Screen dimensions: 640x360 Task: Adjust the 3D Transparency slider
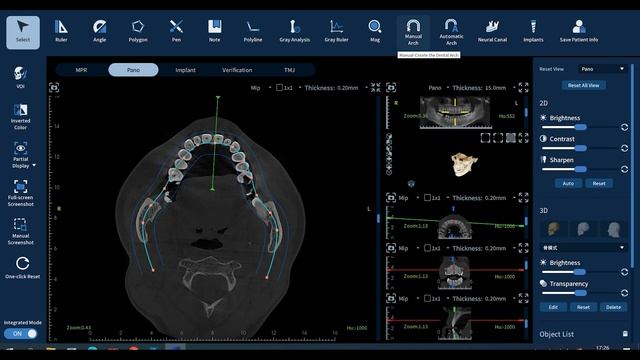pyautogui.click(x=580, y=293)
